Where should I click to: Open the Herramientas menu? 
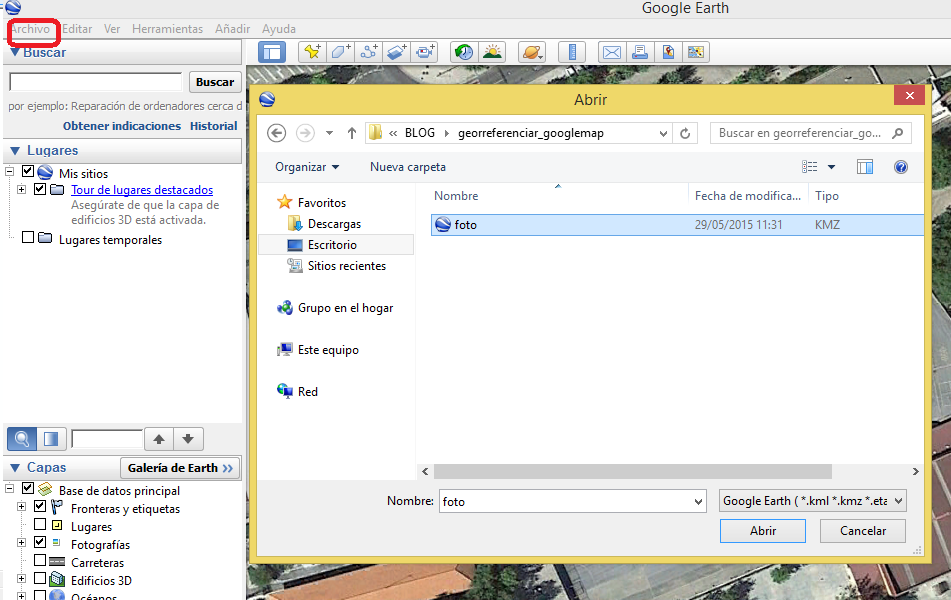pyautogui.click(x=166, y=29)
